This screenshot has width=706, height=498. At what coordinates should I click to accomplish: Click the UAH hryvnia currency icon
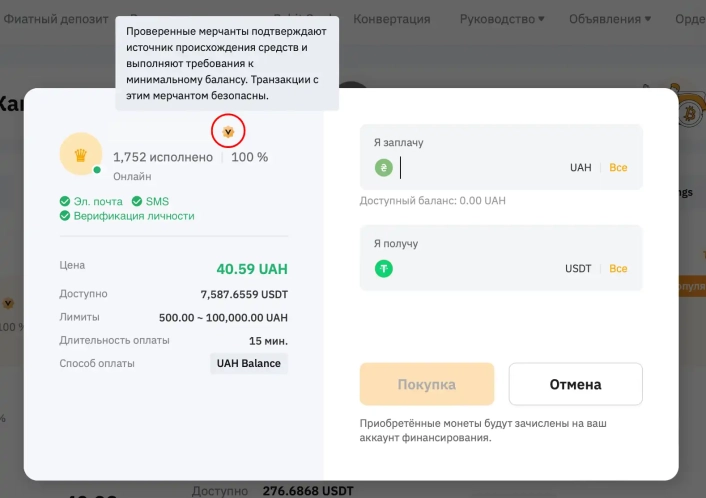[x=384, y=168]
